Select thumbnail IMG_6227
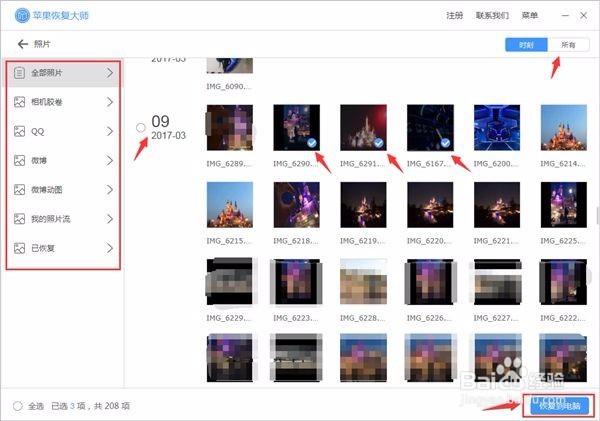This screenshot has width=600, height=421. (497, 282)
